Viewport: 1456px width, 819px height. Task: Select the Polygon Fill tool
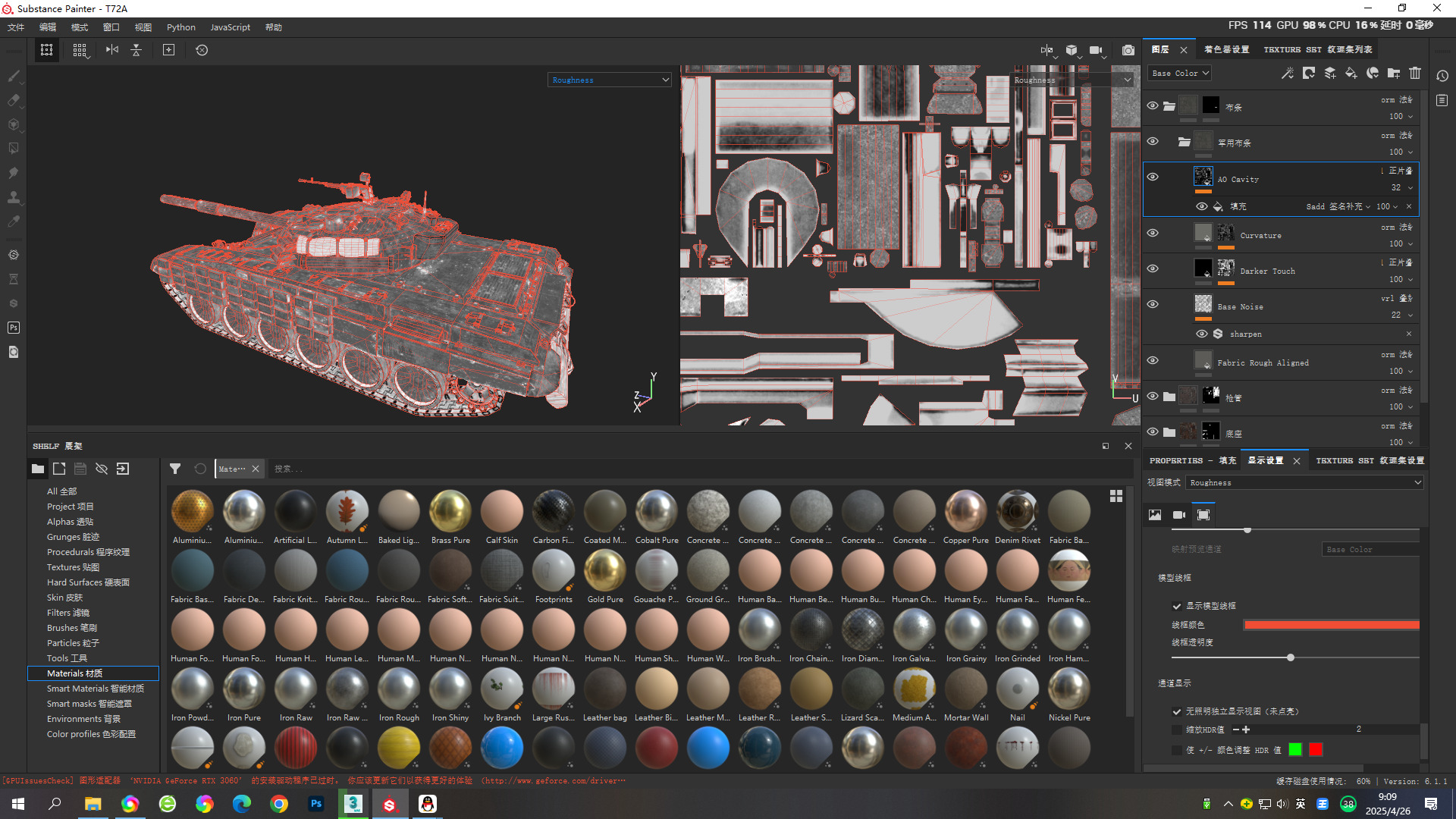[x=13, y=149]
